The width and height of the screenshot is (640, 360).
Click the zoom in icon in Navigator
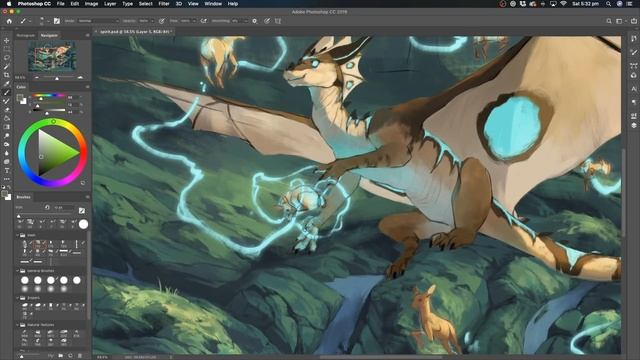pyautogui.click(x=80, y=77)
